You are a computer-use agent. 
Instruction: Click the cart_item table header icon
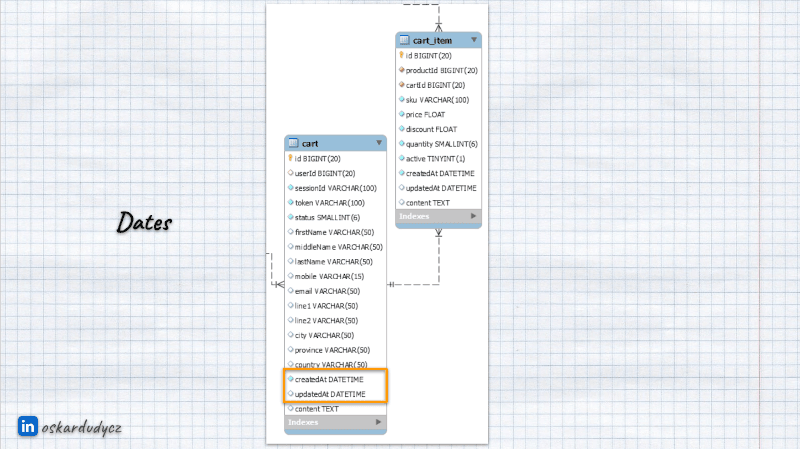pos(405,40)
